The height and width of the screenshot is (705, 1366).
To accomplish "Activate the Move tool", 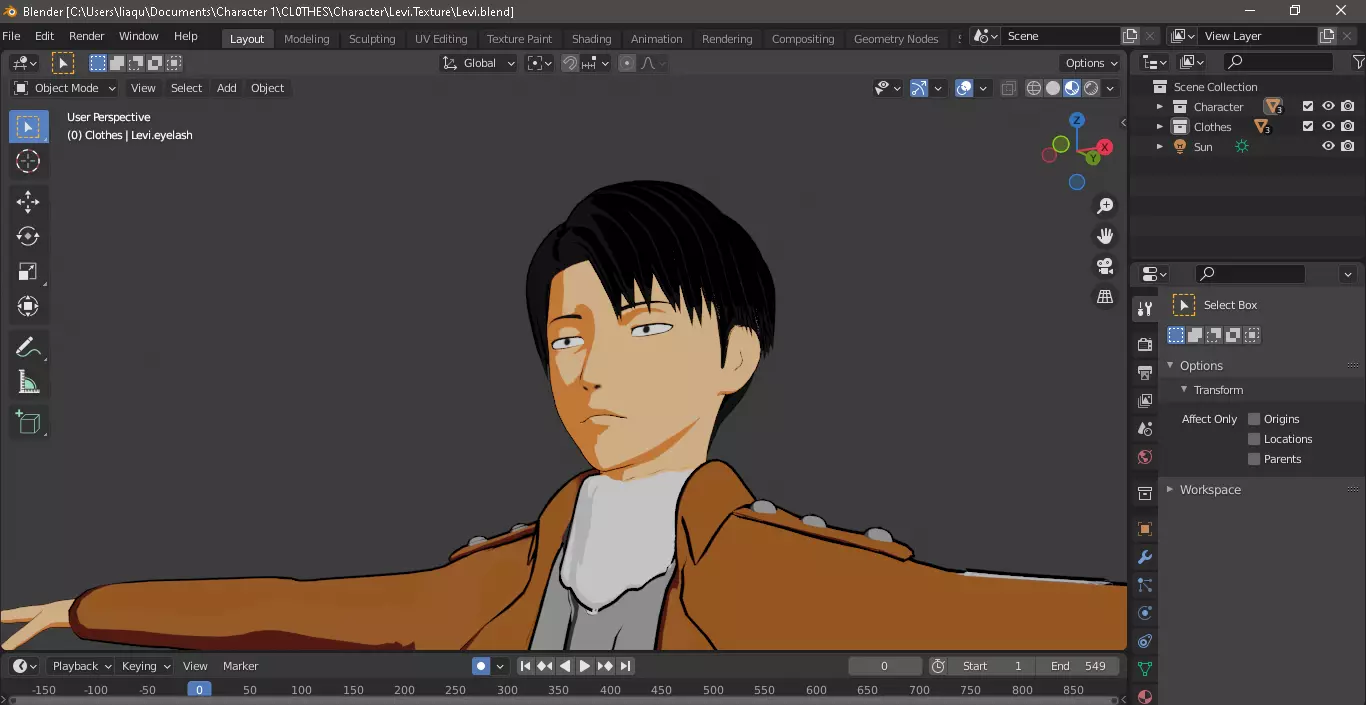I will [28, 202].
